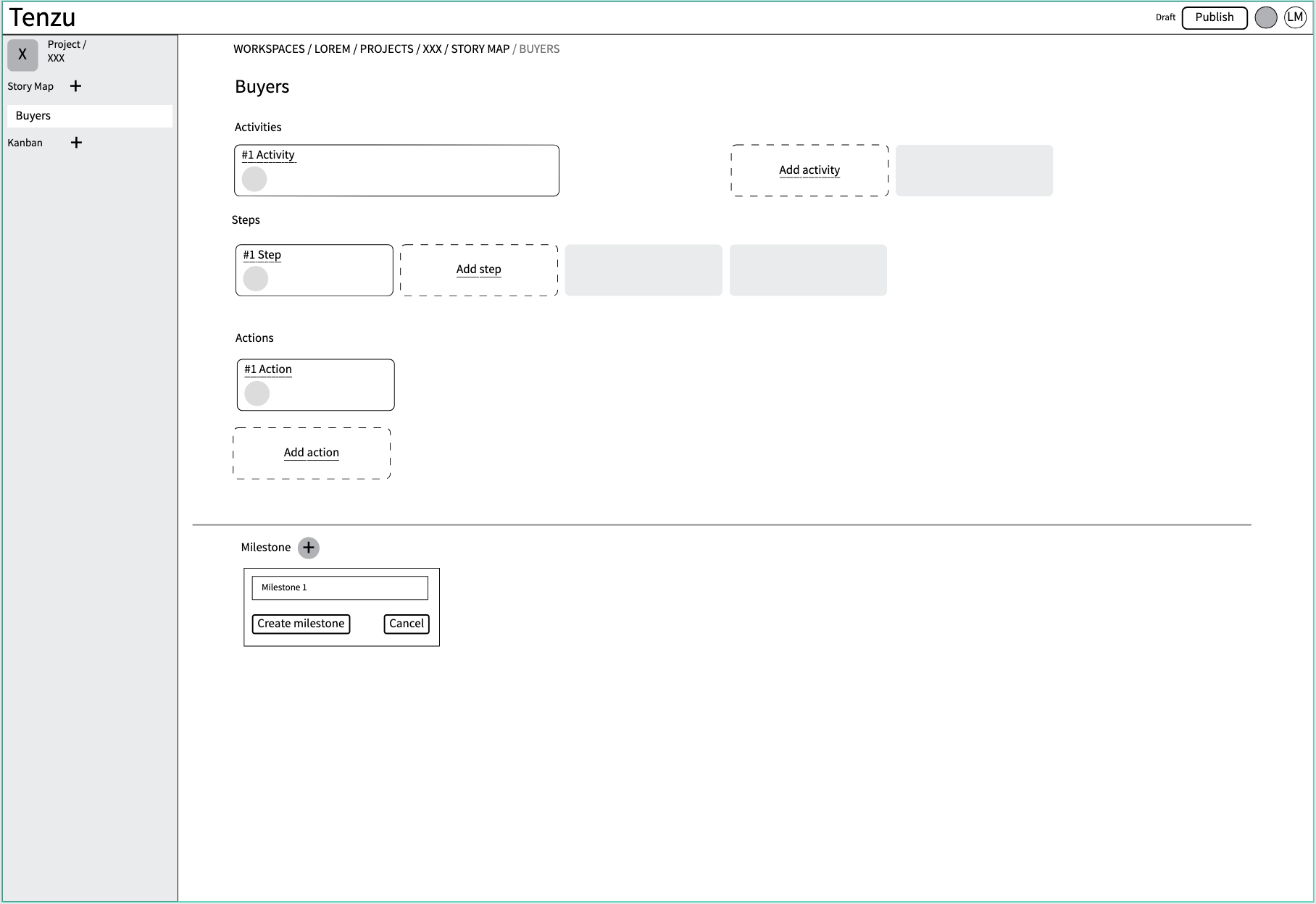Go to PROJECTS in breadcrumb

pyautogui.click(x=387, y=49)
